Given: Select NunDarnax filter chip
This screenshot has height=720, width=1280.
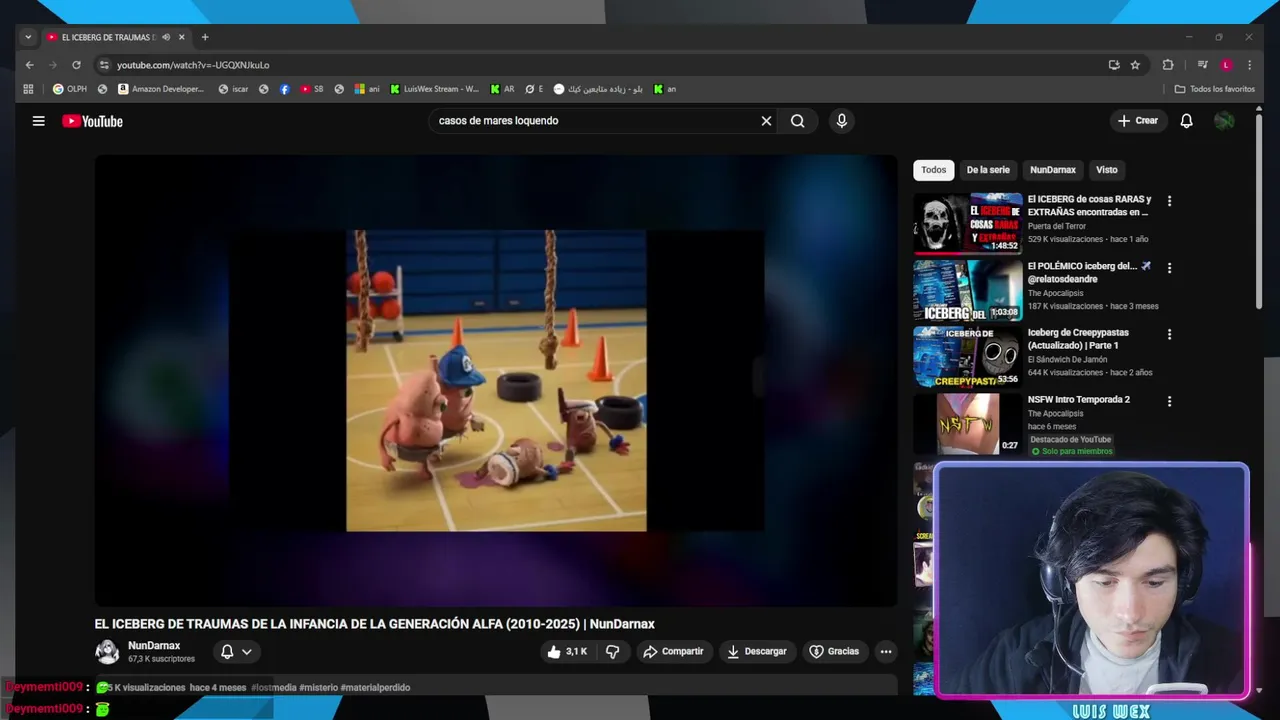Looking at the screenshot, I should 1053,170.
